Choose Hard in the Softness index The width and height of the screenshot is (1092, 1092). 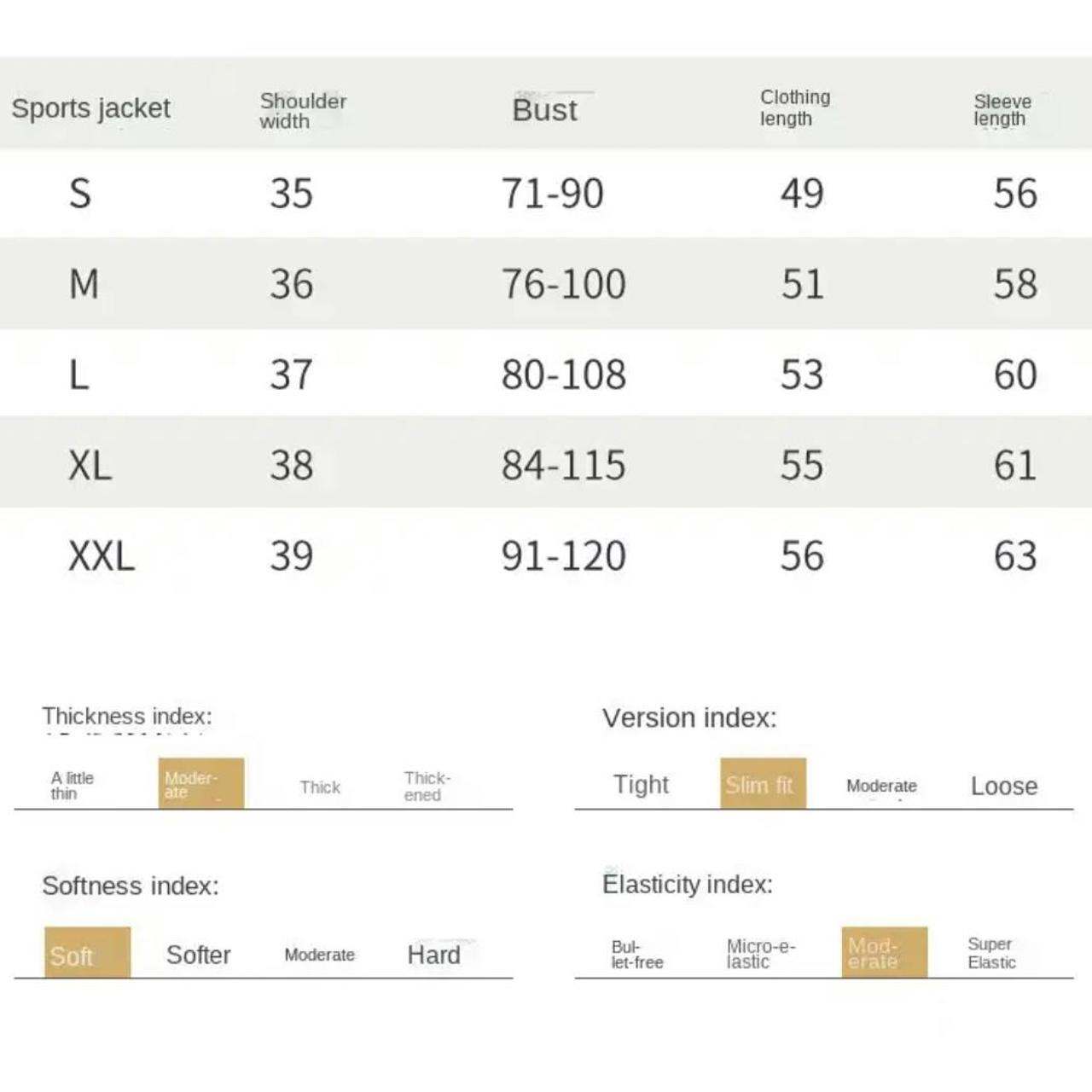coord(433,955)
